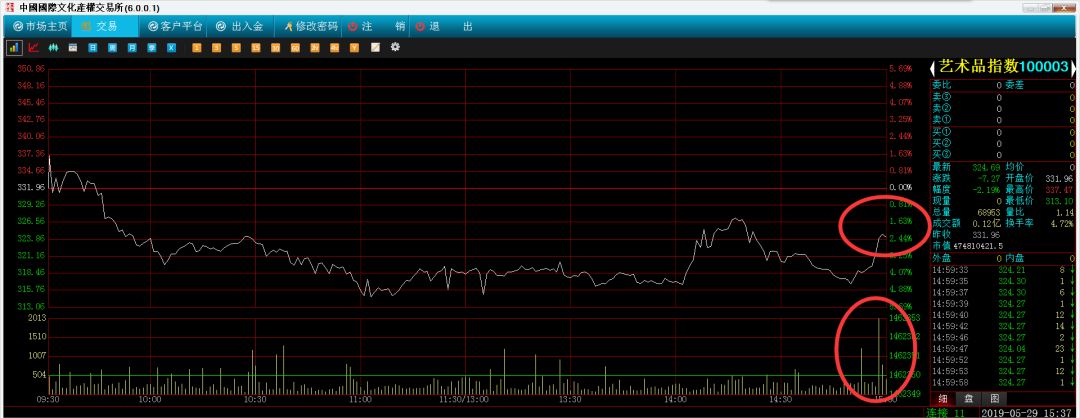Screen dimensions: 1080x418
Task: Click the orange Y period icon
Action: coord(353,47)
